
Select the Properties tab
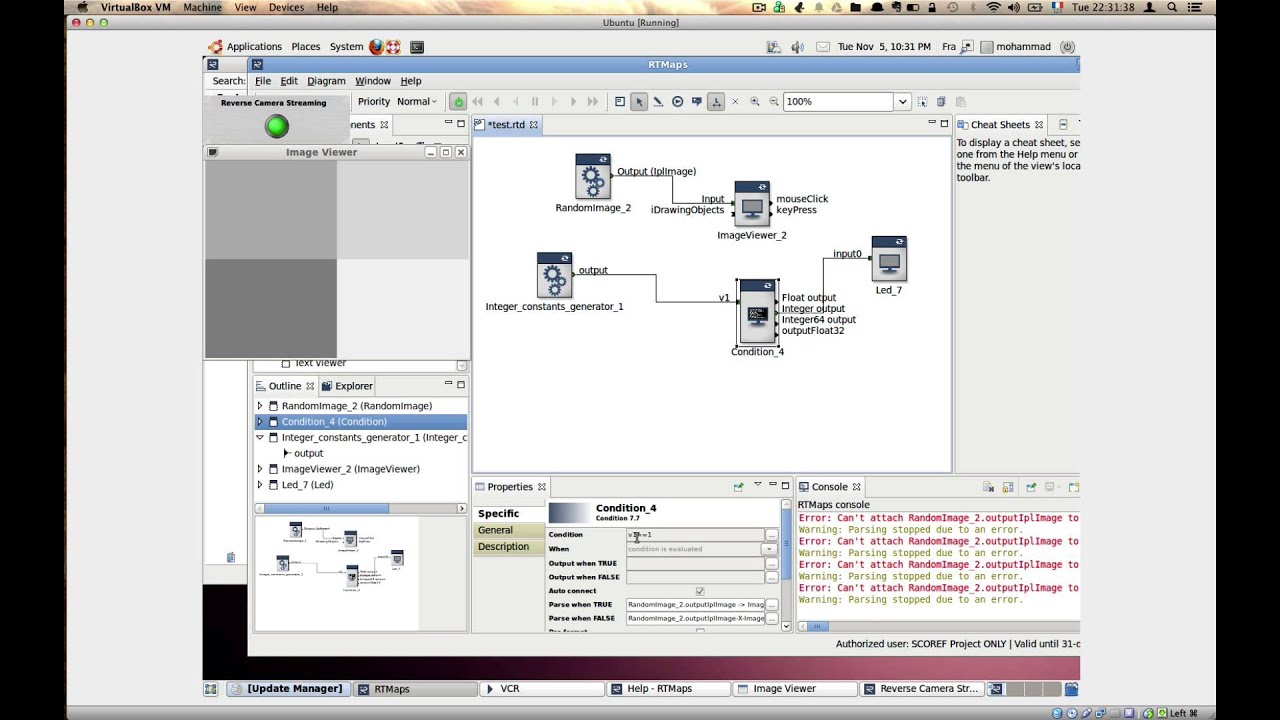pyautogui.click(x=510, y=487)
